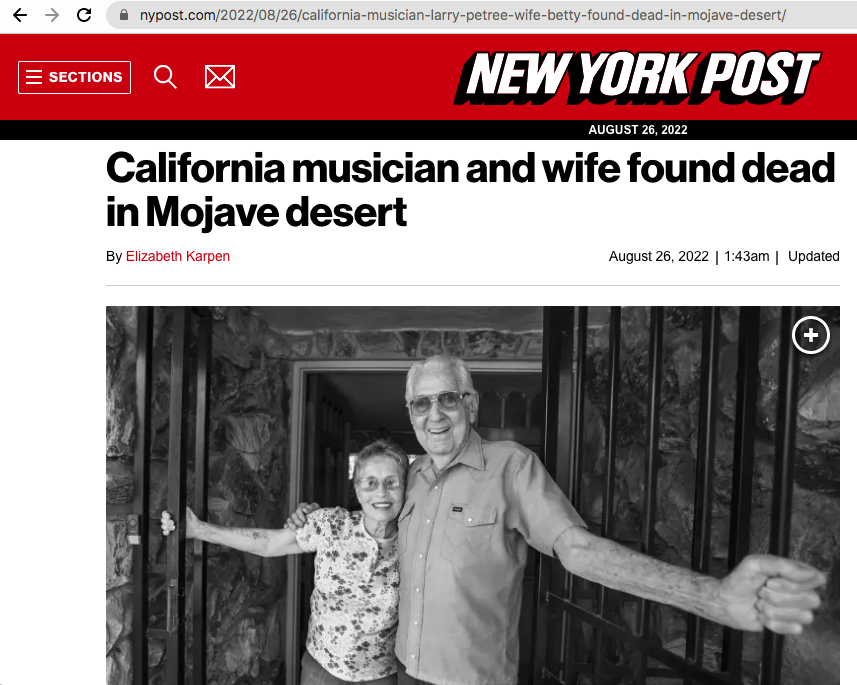Open author Elizabeth Karpen's page
Viewport: 857px width, 685px height.
[178, 256]
